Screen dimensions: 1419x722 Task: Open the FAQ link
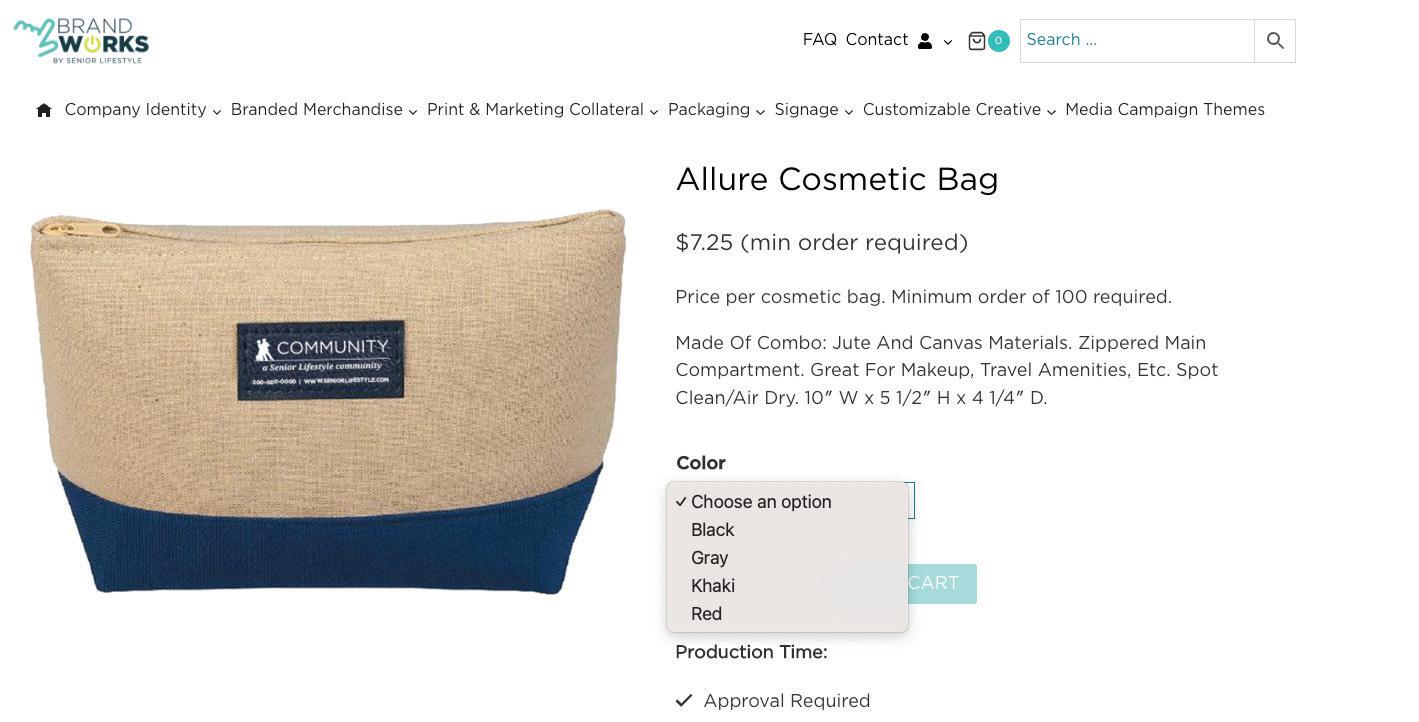(820, 40)
